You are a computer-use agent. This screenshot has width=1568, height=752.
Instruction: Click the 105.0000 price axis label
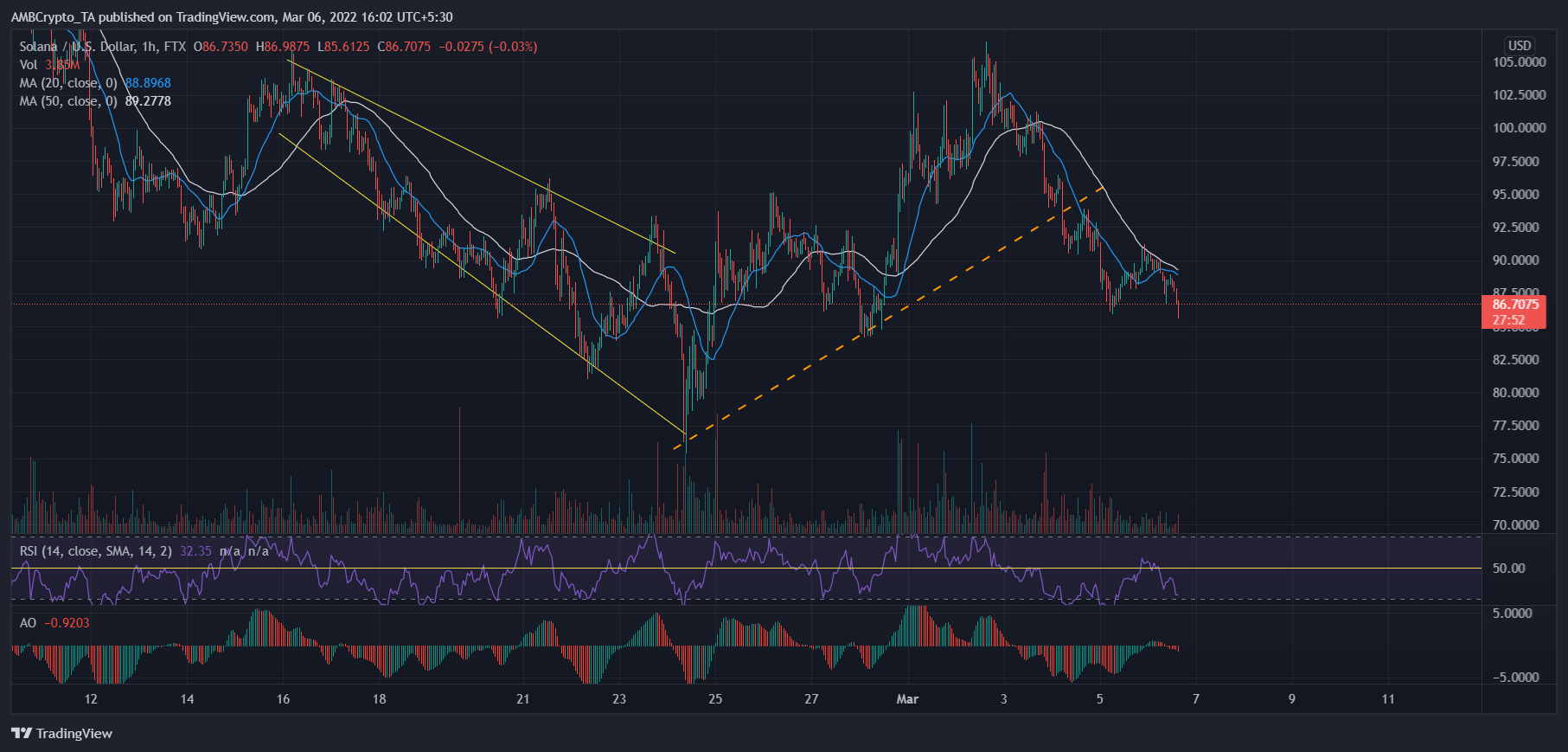pyautogui.click(x=1519, y=62)
